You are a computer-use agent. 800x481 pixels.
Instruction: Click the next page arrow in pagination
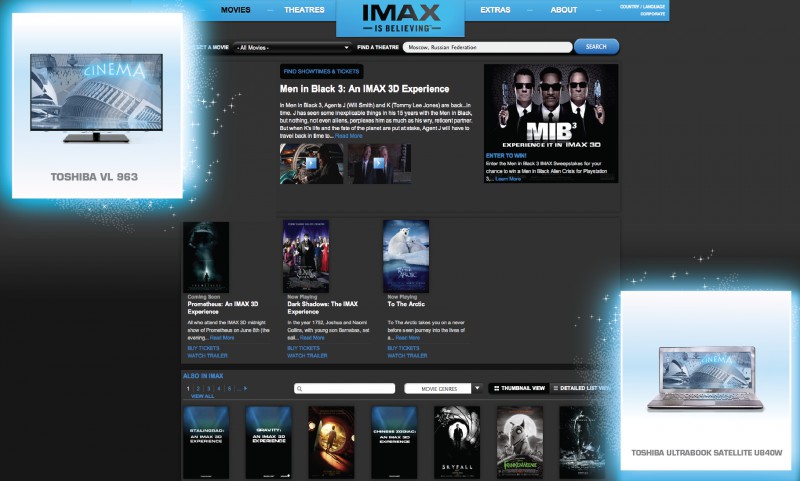(245, 389)
